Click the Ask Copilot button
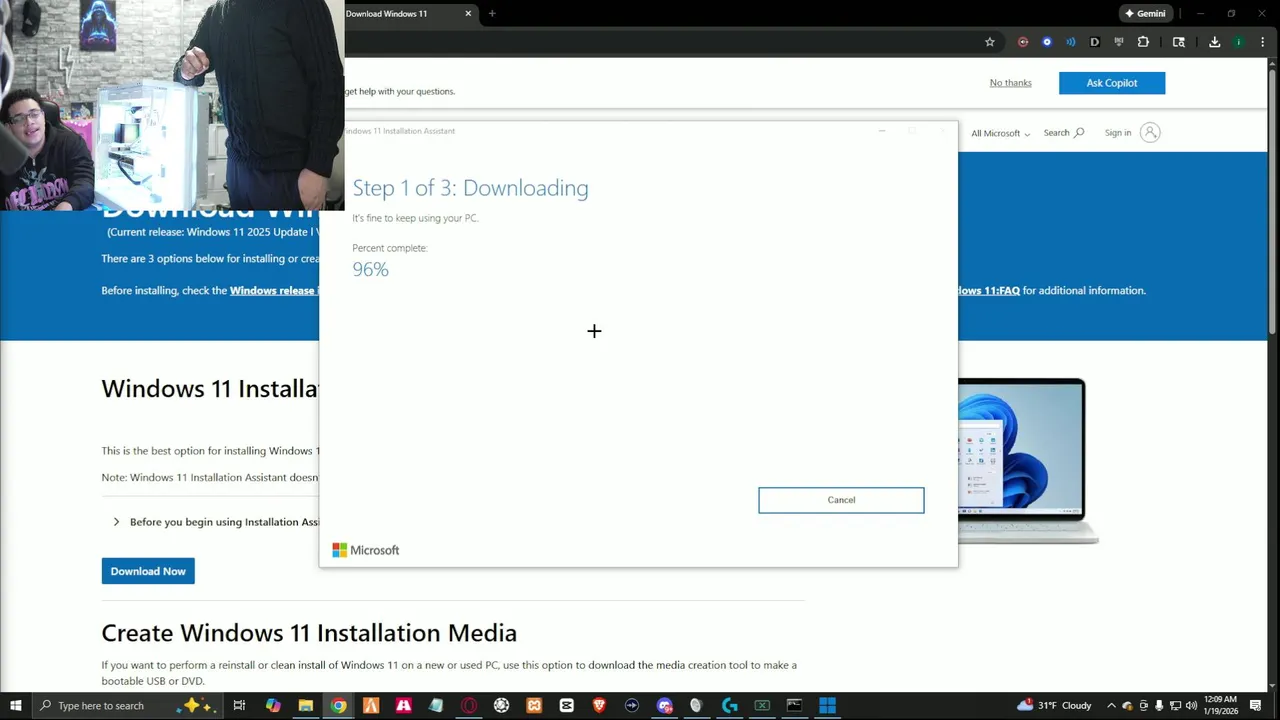 click(x=1112, y=83)
